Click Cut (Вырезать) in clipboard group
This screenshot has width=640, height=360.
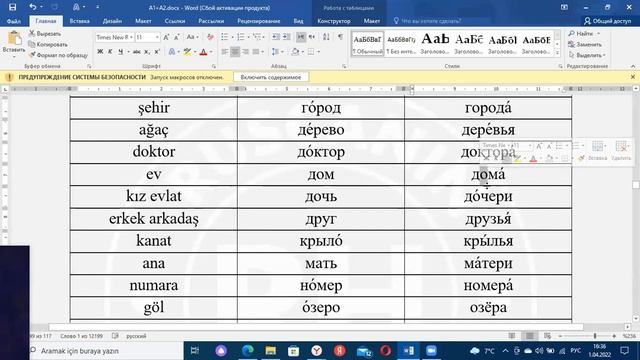pos(45,33)
